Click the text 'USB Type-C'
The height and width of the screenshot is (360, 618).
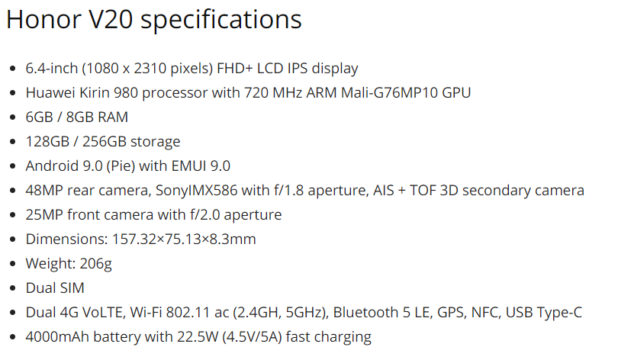pyautogui.click(x=544, y=313)
